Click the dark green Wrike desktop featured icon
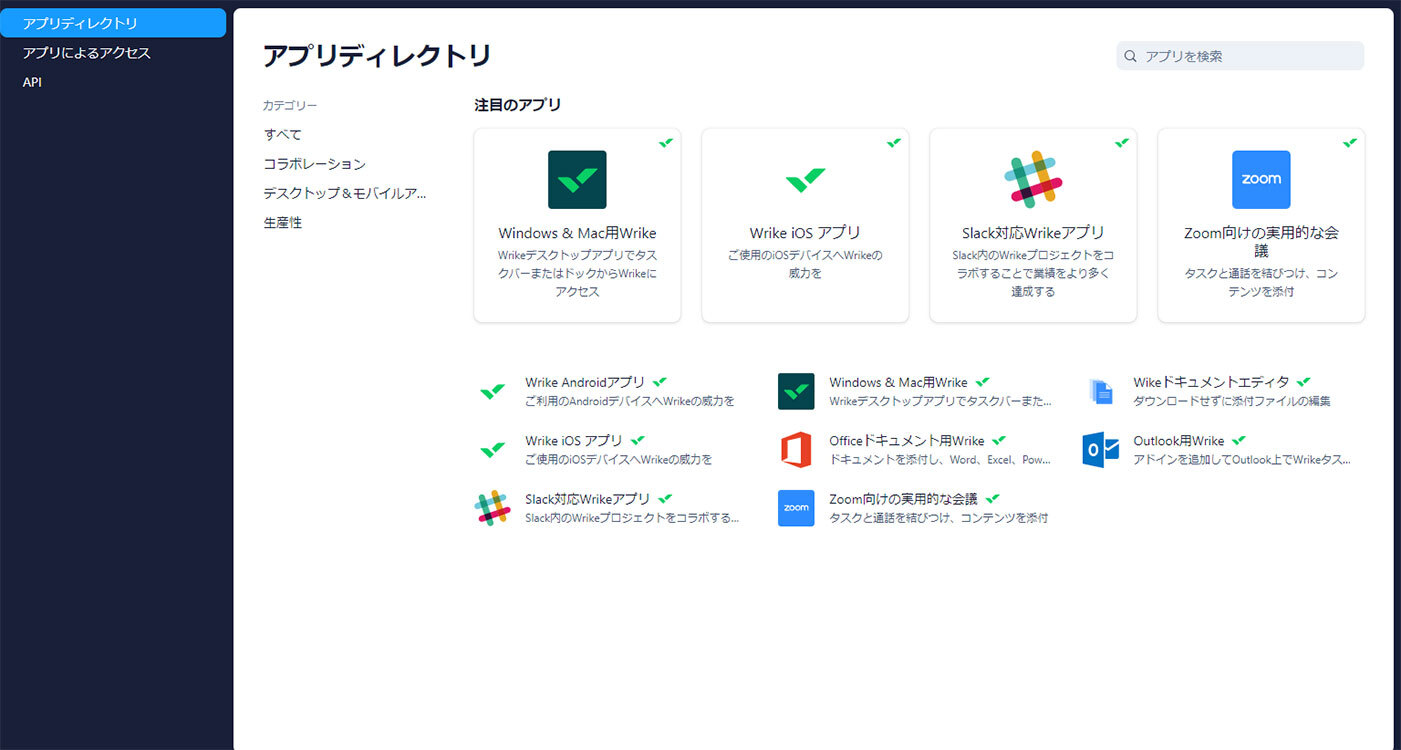 (577, 180)
